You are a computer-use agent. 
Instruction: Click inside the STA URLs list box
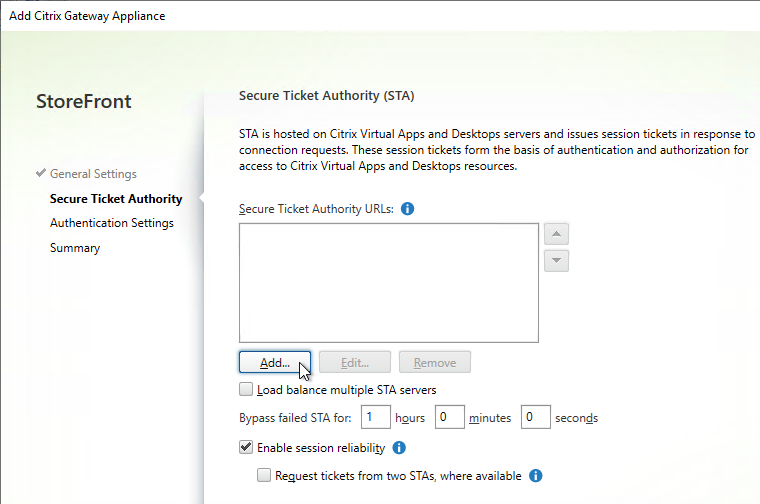[389, 283]
